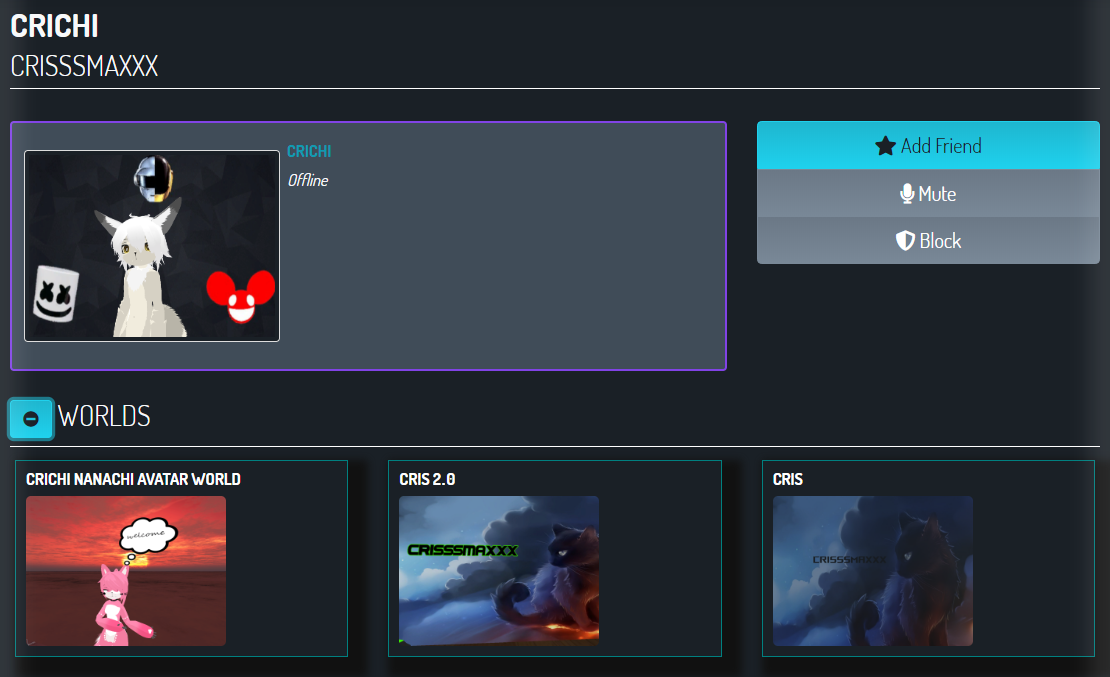Click the star icon on Add Friend
This screenshot has width=1110, height=677.
[885, 146]
